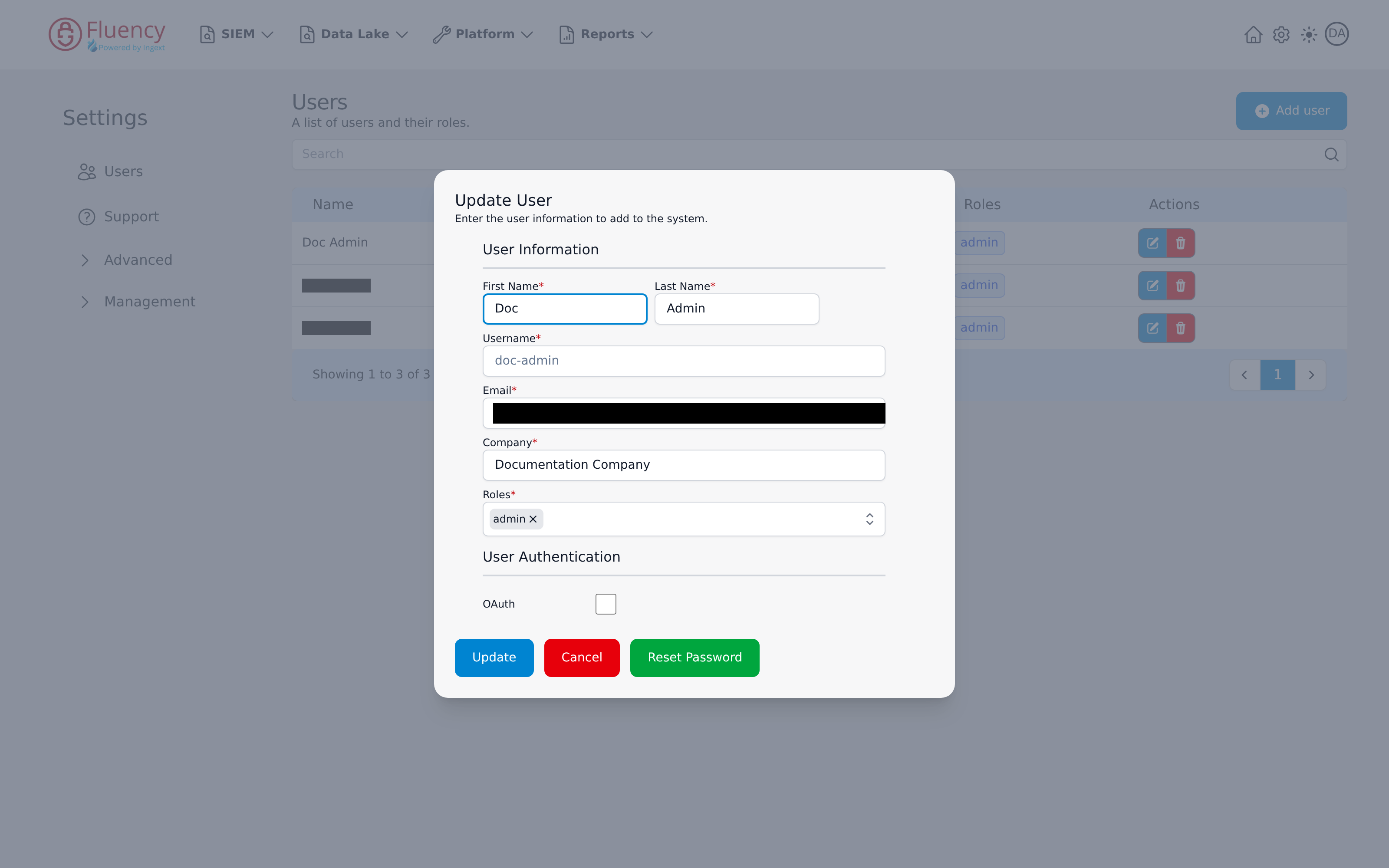The image size is (1389, 868).
Task: Open the Platform menu
Action: 483,34
